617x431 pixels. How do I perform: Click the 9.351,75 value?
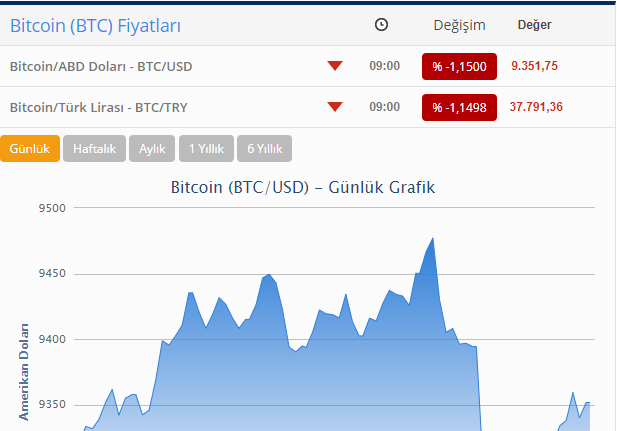[534, 66]
